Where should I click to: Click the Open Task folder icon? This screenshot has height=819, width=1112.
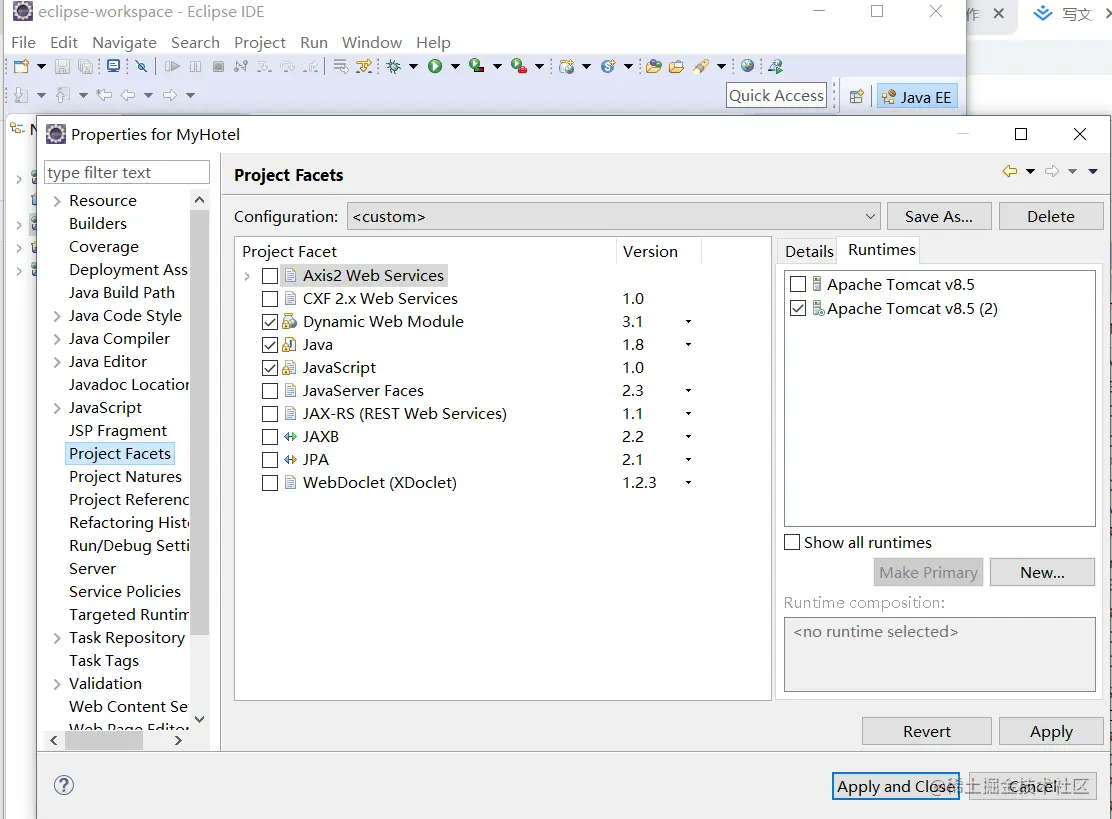(x=677, y=66)
